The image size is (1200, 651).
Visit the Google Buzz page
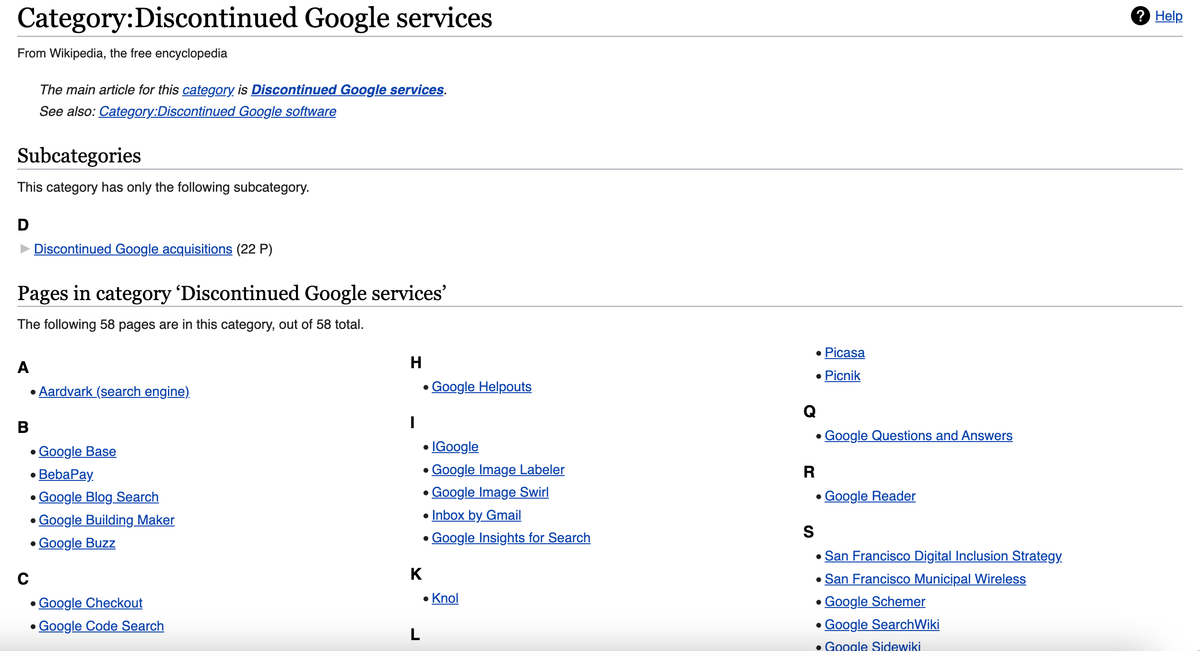[x=77, y=543]
